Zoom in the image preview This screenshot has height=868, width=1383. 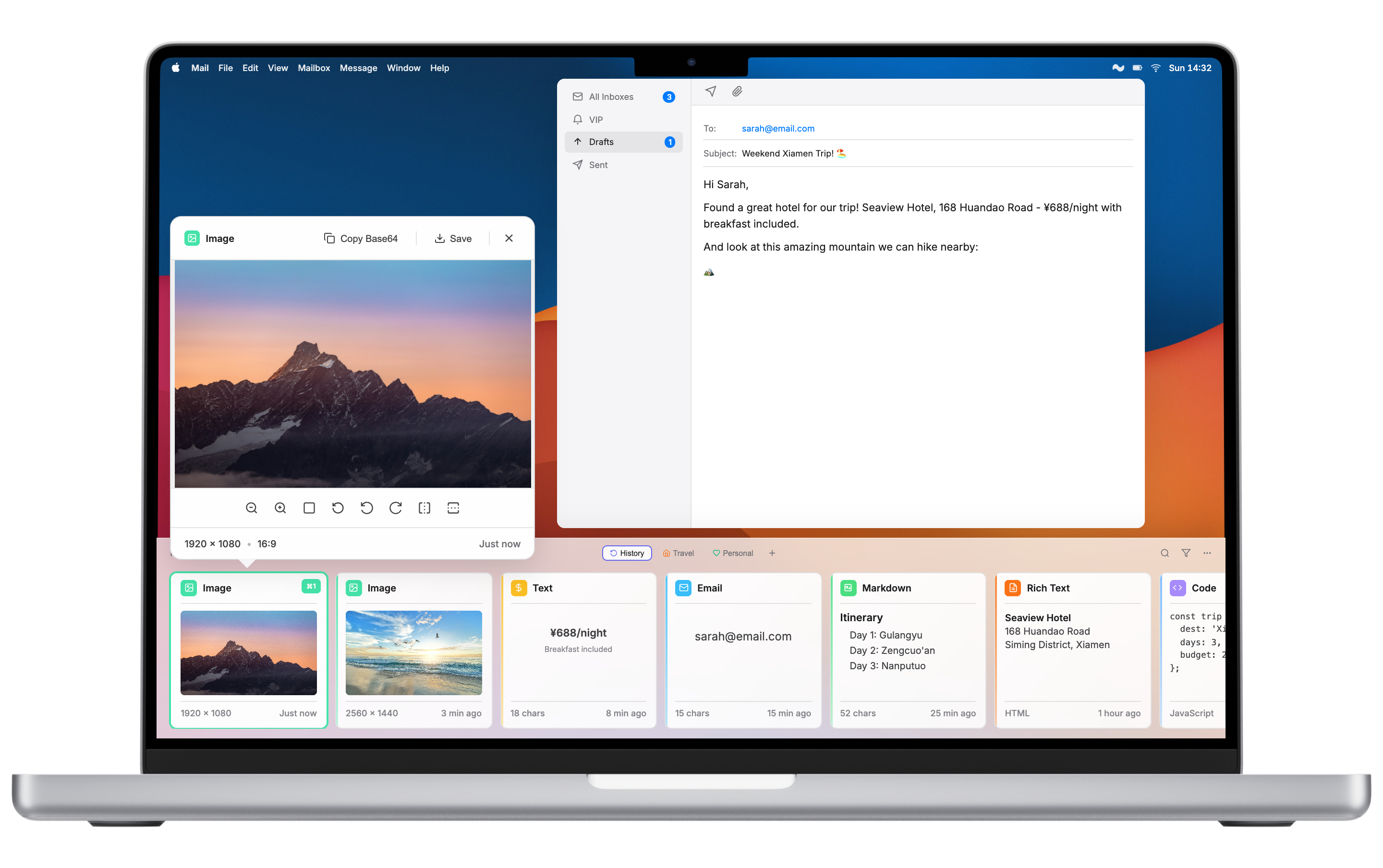click(x=280, y=507)
